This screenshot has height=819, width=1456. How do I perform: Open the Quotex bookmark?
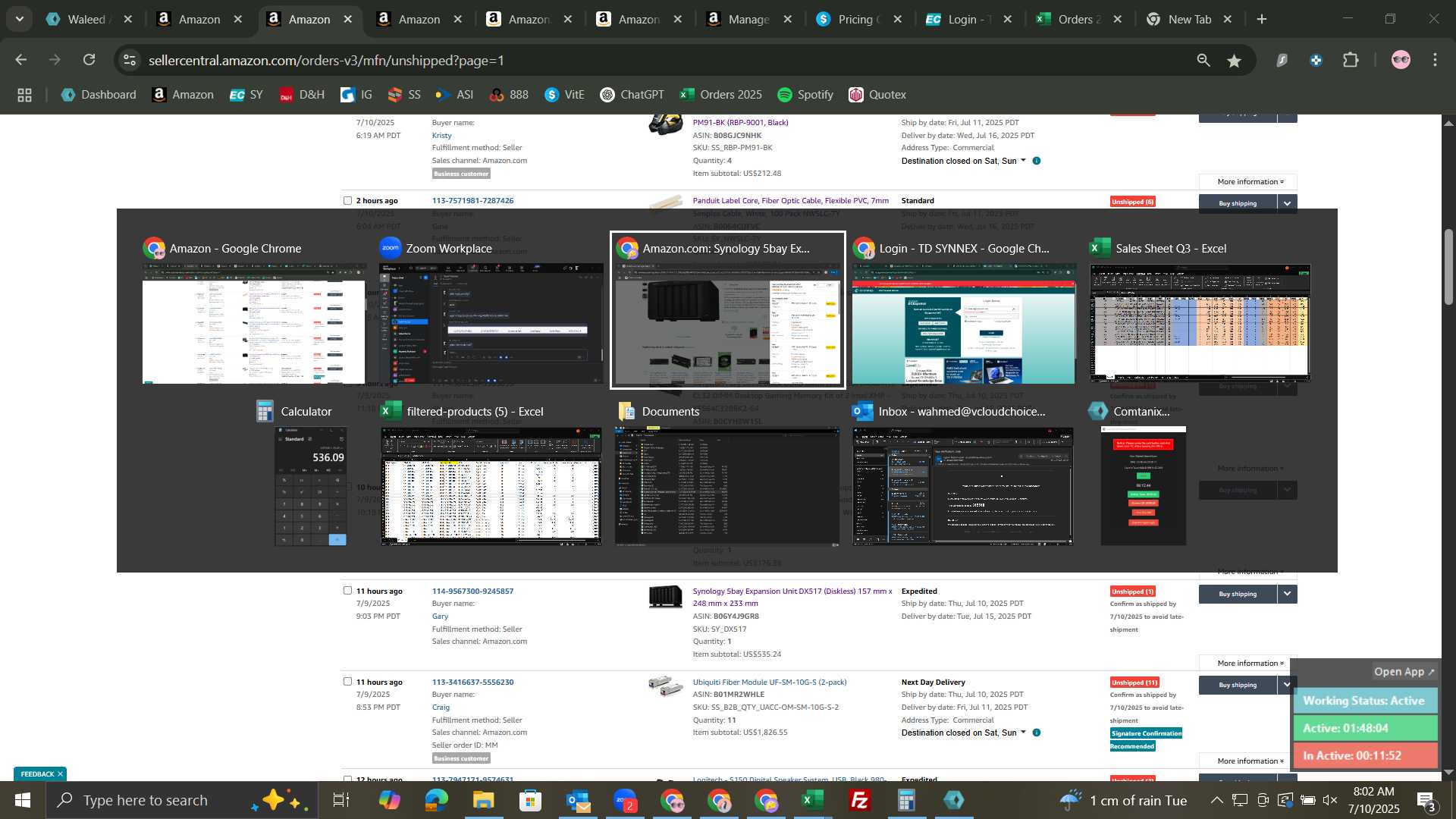point(877,95)
